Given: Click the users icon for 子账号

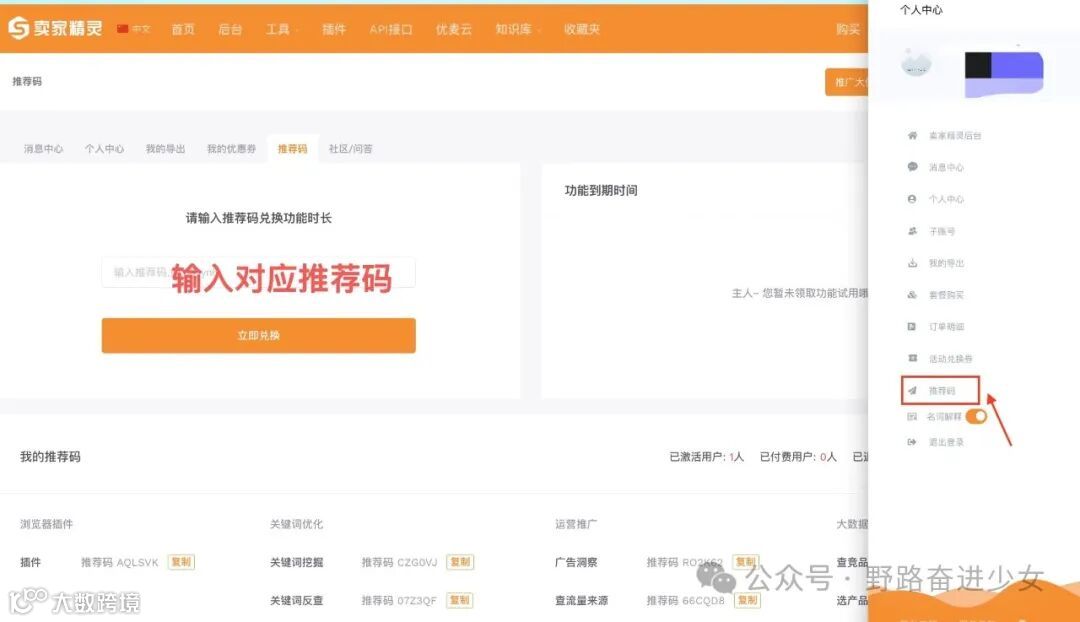Looking at the screenshot, I should click(x=912, y=231).
